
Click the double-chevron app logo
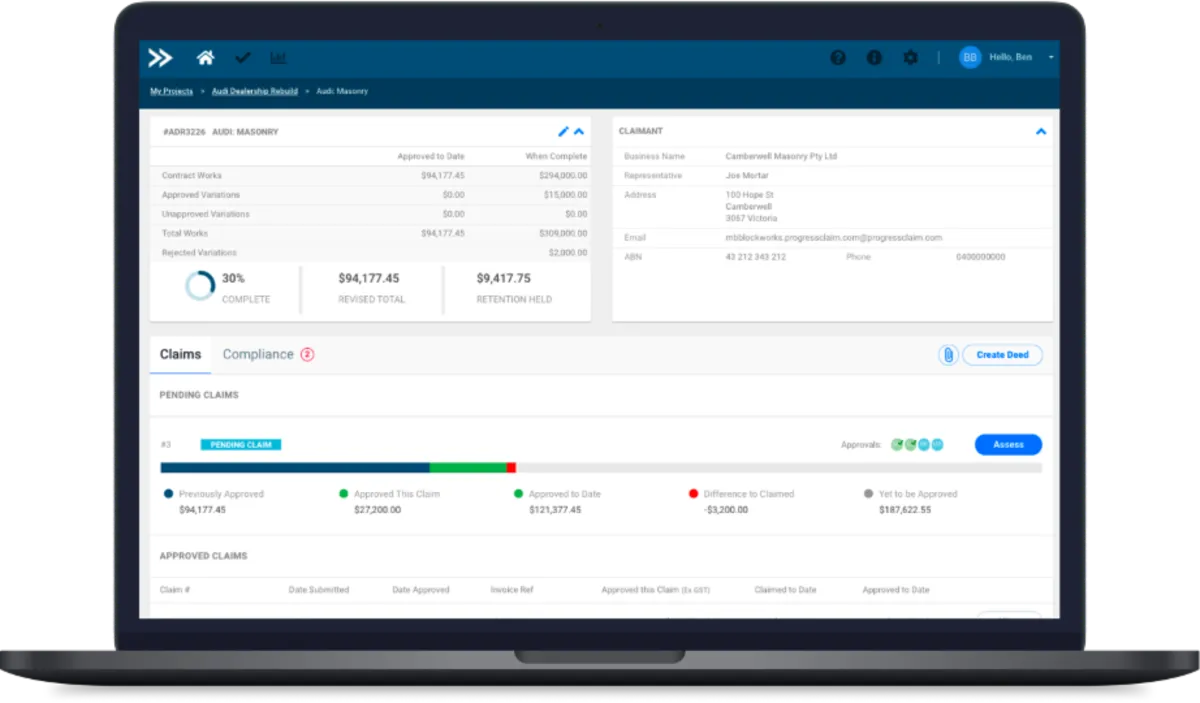(x=160, y=58)
